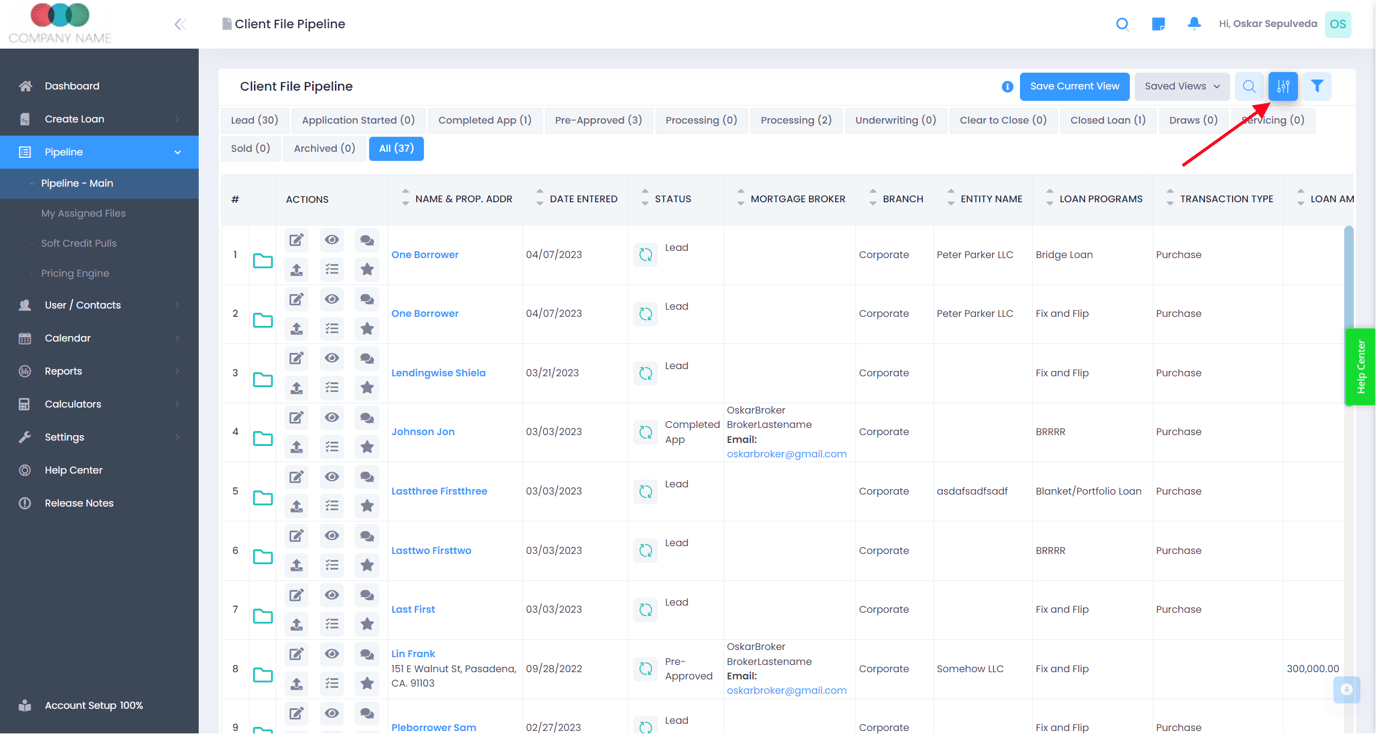Click the Save Current View button
This screenshot has height=734, width=1376.
pyautogui.click(x=1074, y=87)
